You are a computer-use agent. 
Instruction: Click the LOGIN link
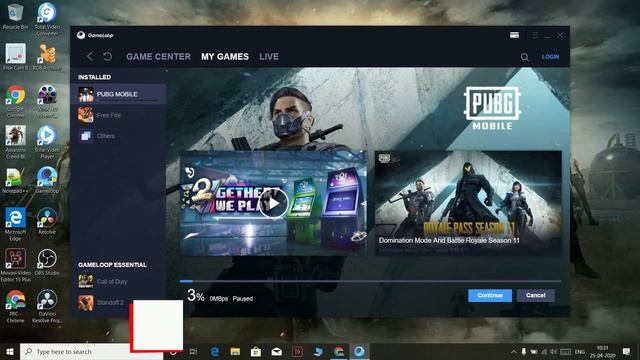(x=550, y=57)
